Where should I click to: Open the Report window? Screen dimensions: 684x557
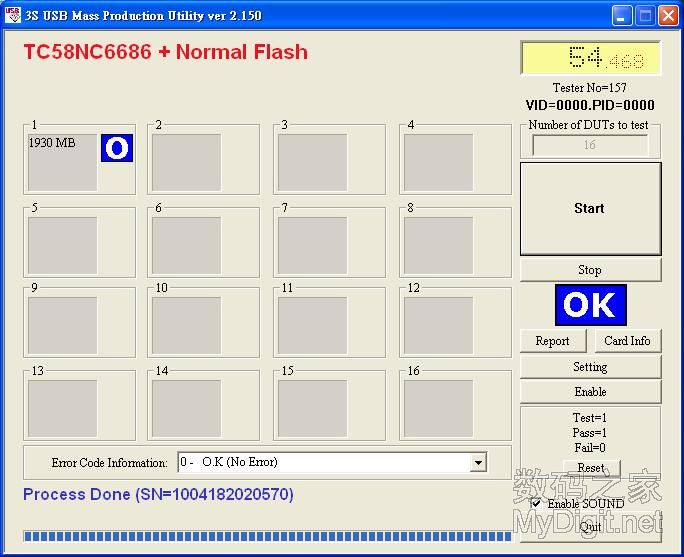tap(553, 341)
